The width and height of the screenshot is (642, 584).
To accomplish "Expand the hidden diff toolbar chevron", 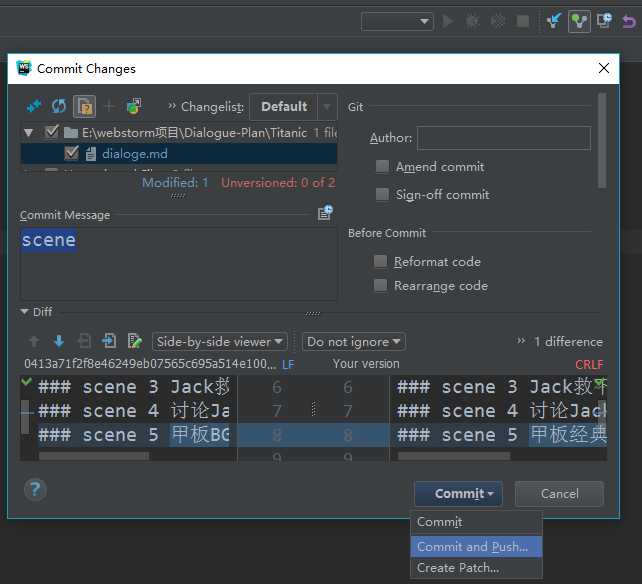I will (x=521, y=341).
